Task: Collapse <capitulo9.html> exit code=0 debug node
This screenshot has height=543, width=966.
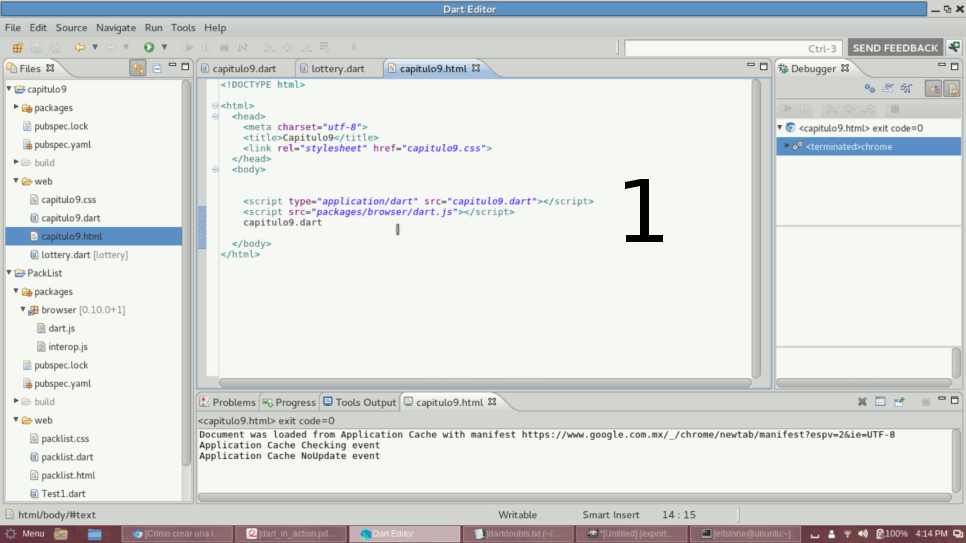Action: pyautogui.click(x=780, y=128)
